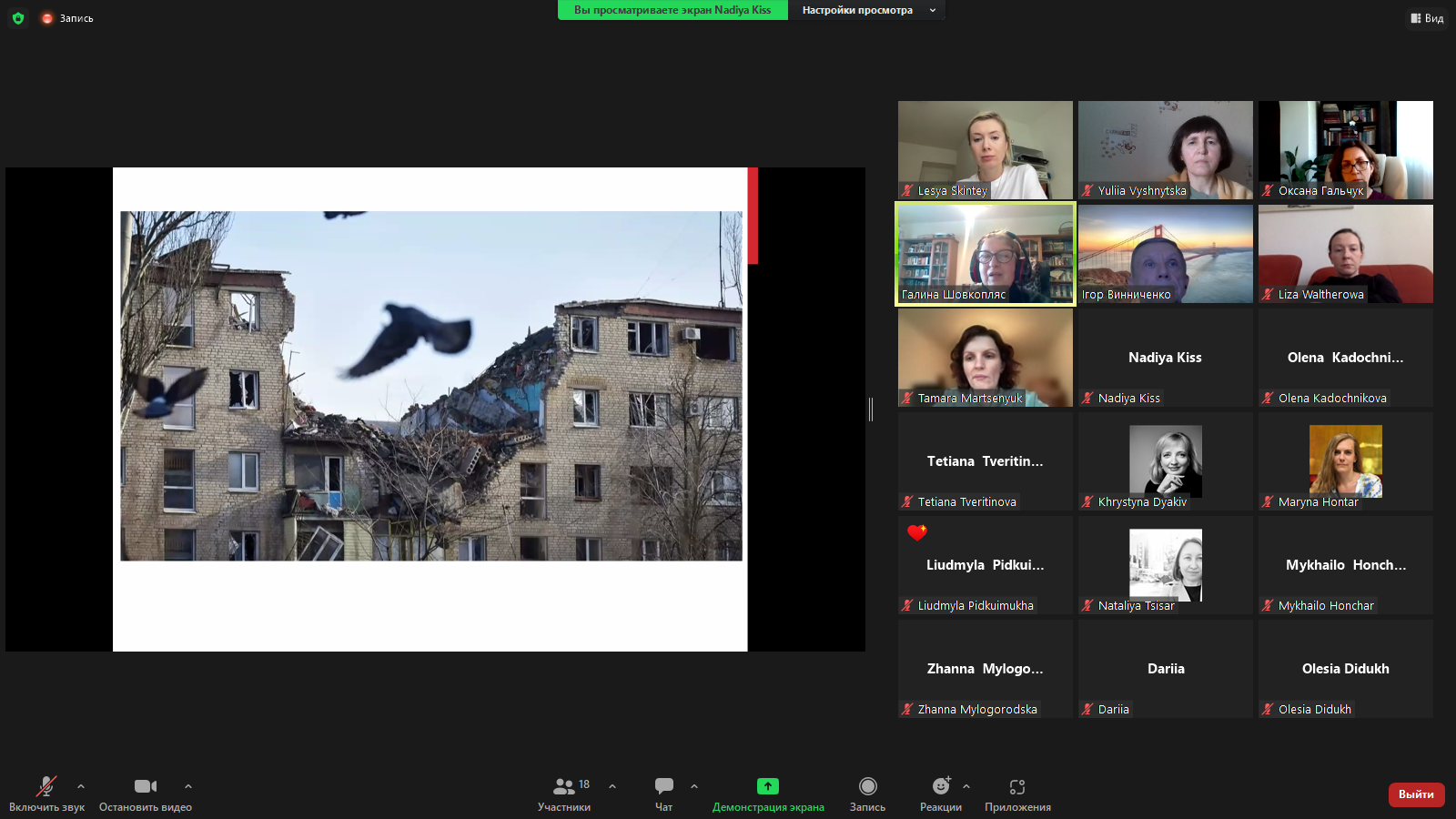Image resolution: width=1456 pixels, height=819 pixels.
Task: Expand the arrow next to Participants
Action: pos(612,786)
